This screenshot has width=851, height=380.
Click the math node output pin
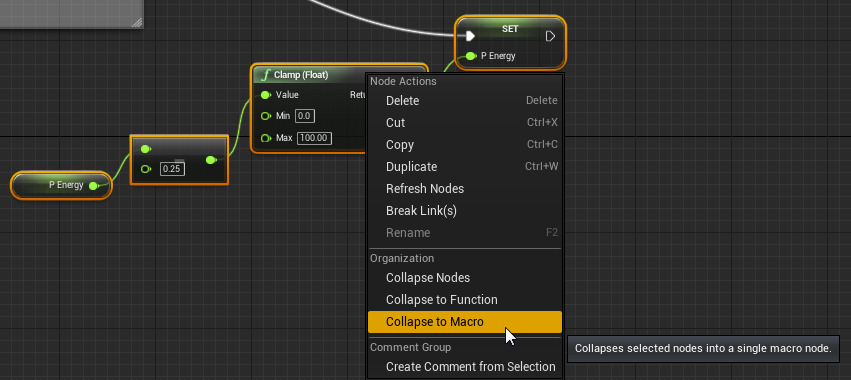coord(211,160)
